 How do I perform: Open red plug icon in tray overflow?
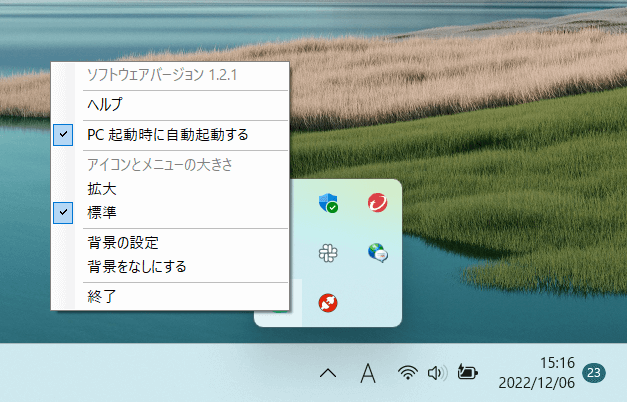(328, 303)
